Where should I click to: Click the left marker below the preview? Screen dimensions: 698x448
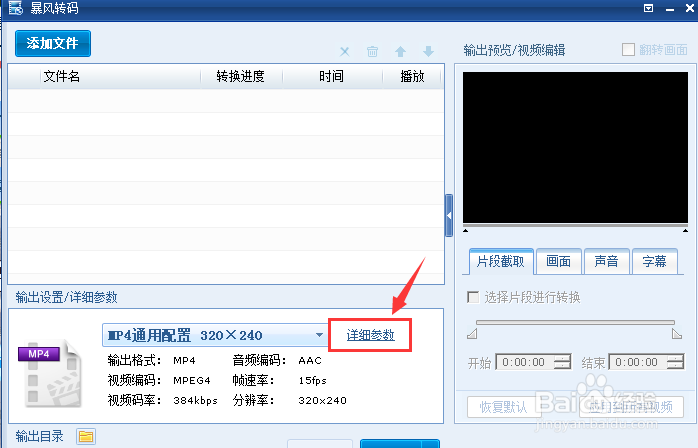click(x=465, y=230)
